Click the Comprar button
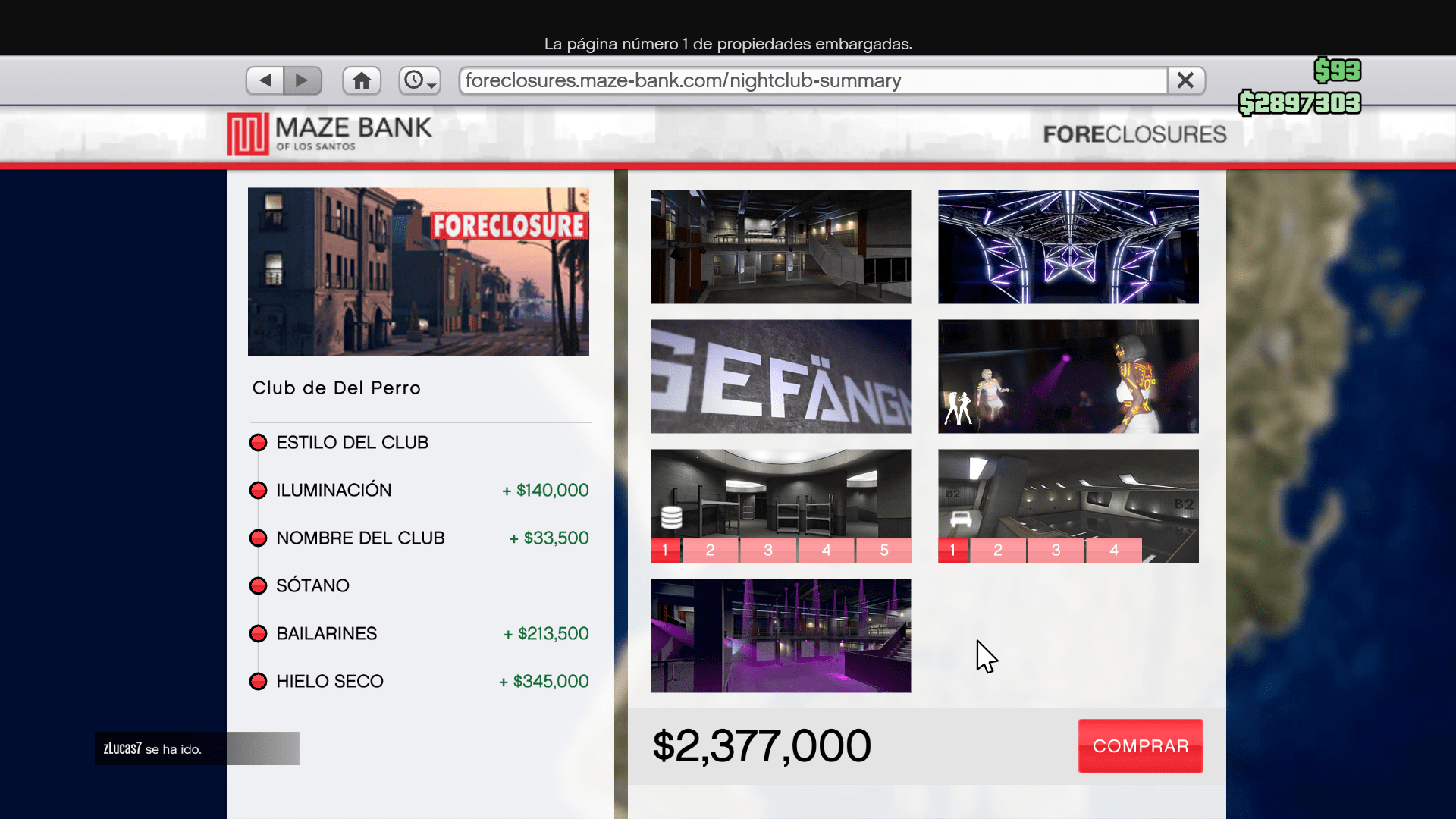Screen dimensions: 1456x819 point(1141,746)
